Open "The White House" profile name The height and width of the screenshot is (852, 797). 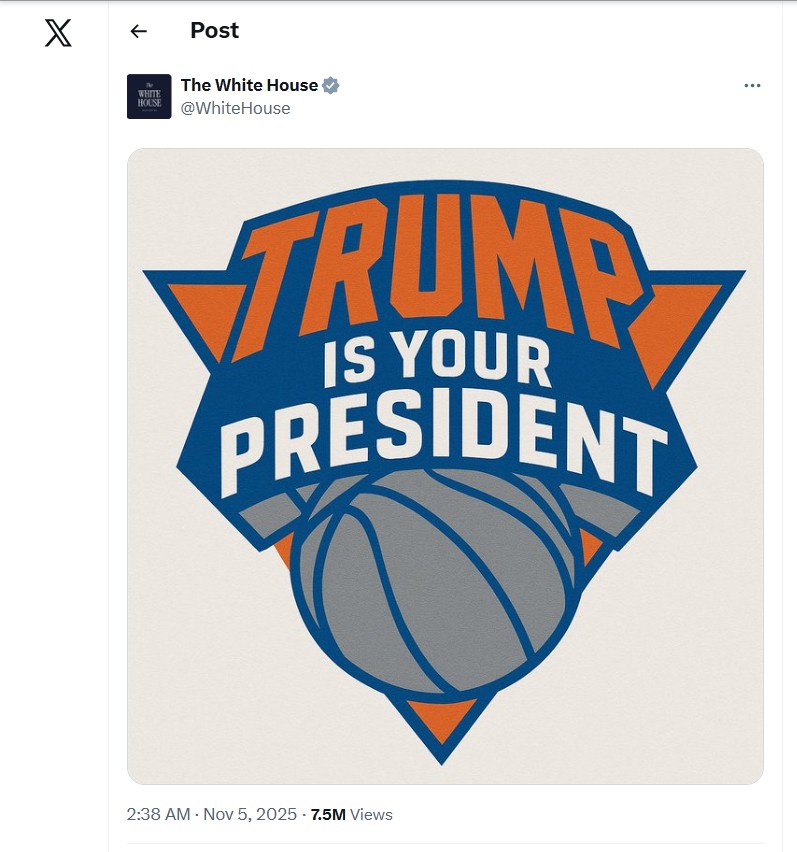point(249,84)
